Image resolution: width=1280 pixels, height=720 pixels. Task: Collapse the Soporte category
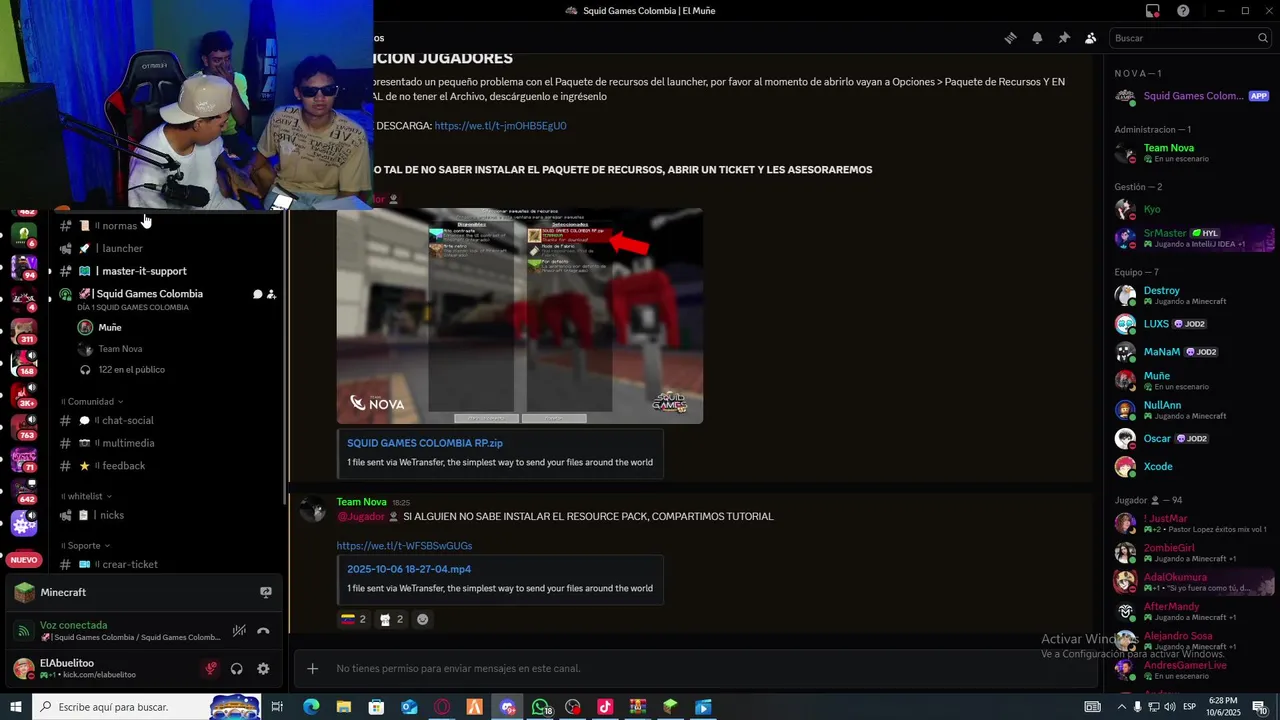click(x=87, y=546)
